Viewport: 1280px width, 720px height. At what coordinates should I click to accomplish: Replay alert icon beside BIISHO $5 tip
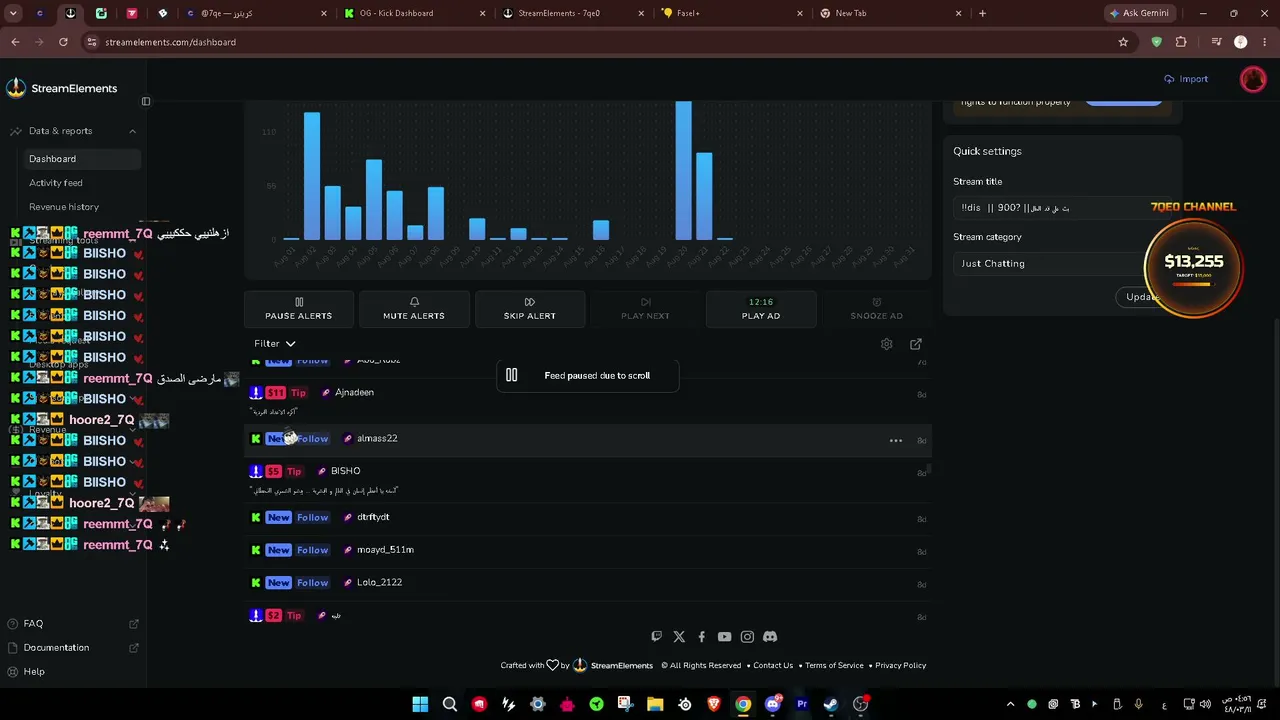(x=322, y=471)
